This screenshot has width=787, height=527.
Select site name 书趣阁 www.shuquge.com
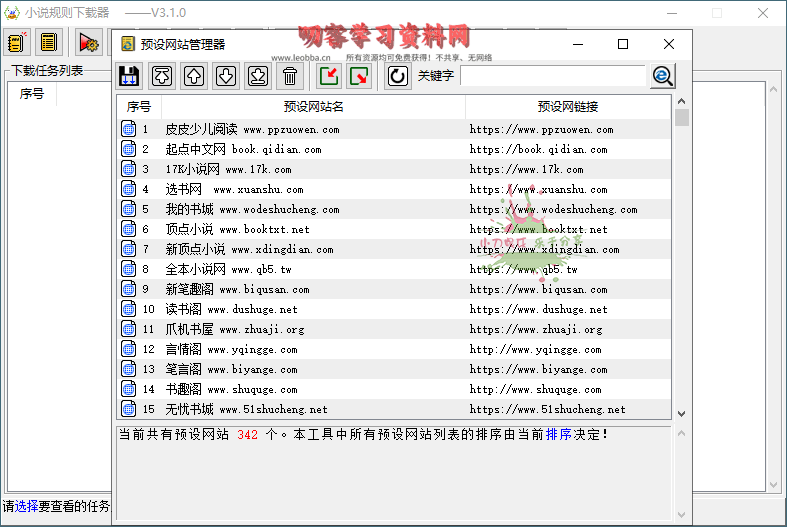[231, 389]
